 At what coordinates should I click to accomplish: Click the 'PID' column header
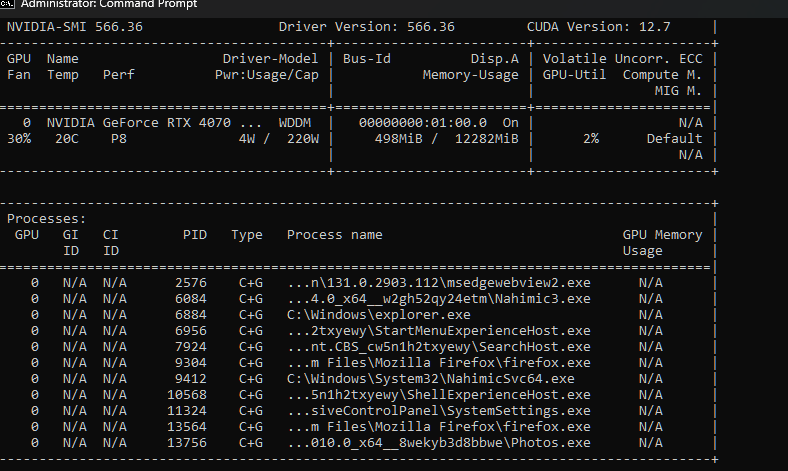click(x=194, y=235)
